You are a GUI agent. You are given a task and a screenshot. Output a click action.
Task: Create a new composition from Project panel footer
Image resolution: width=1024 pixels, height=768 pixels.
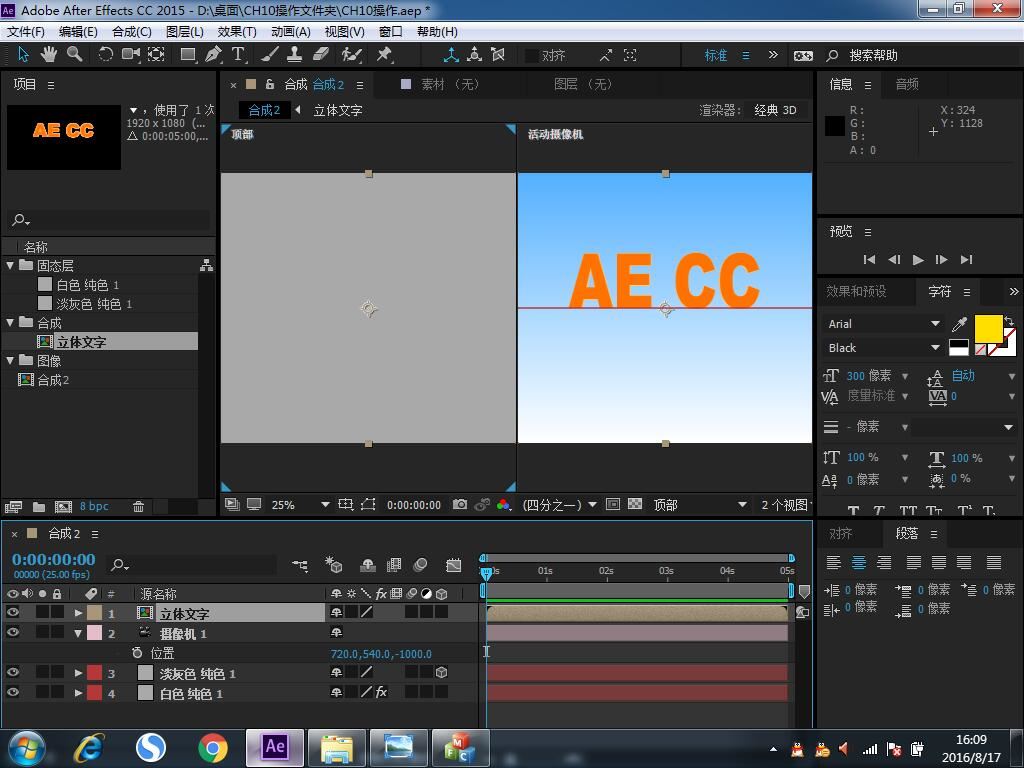click(x=63, y=506)
